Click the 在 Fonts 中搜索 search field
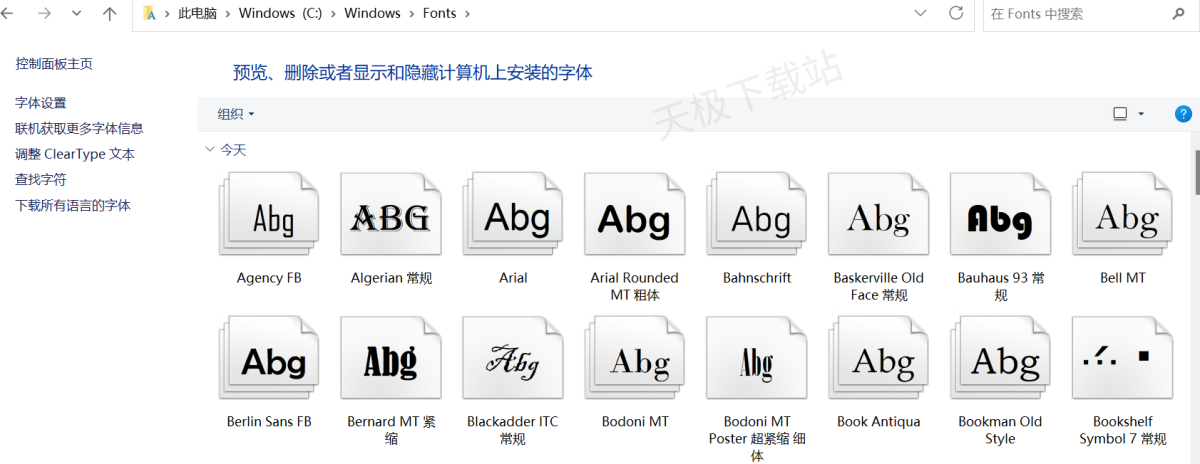This screenshot has height=464, width=1200. coord(1075,14)
